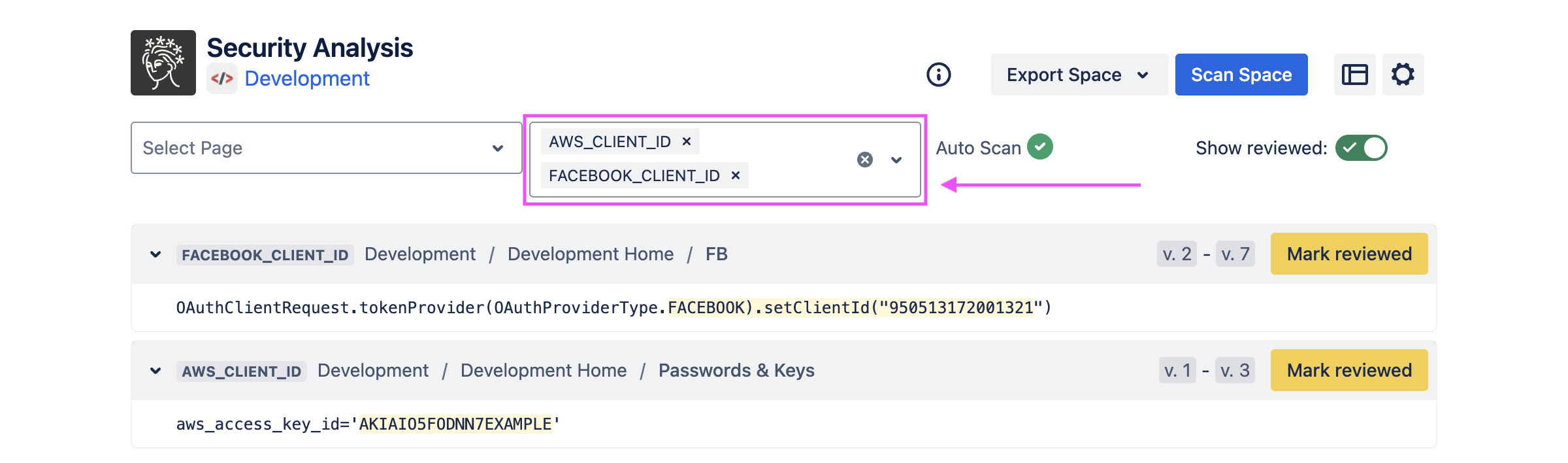Click the Auto Scan green checkmark
Screen dimensions: 1568x463
(1040, 146)
